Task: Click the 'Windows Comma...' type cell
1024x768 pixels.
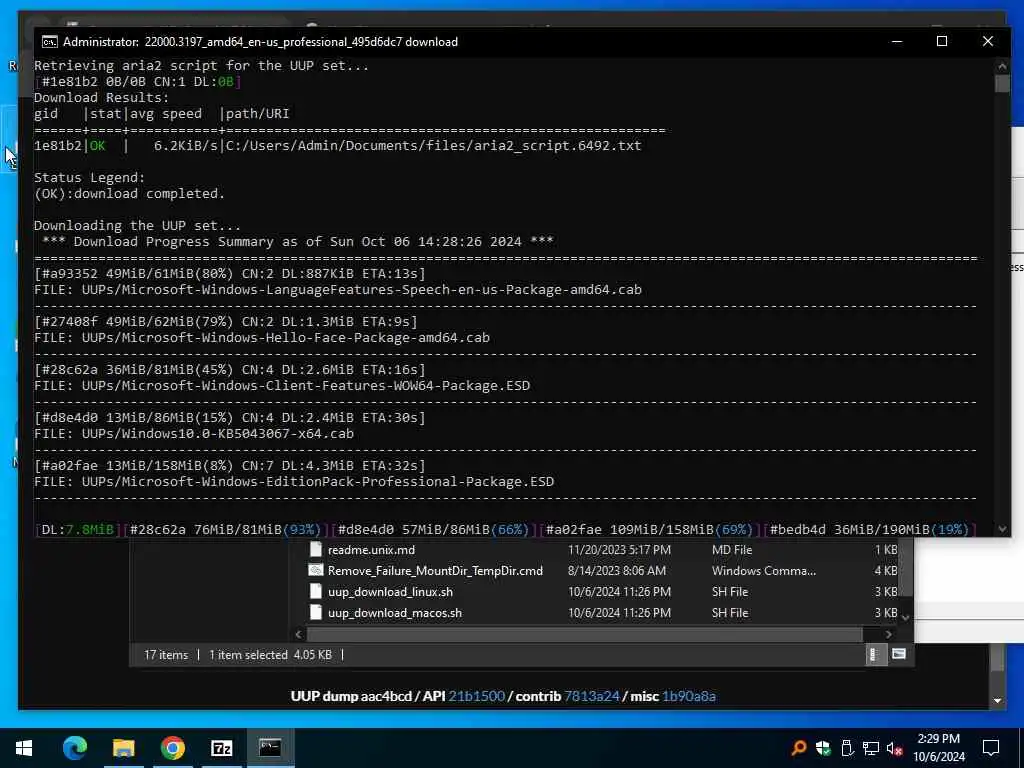Action: point(763,571)
